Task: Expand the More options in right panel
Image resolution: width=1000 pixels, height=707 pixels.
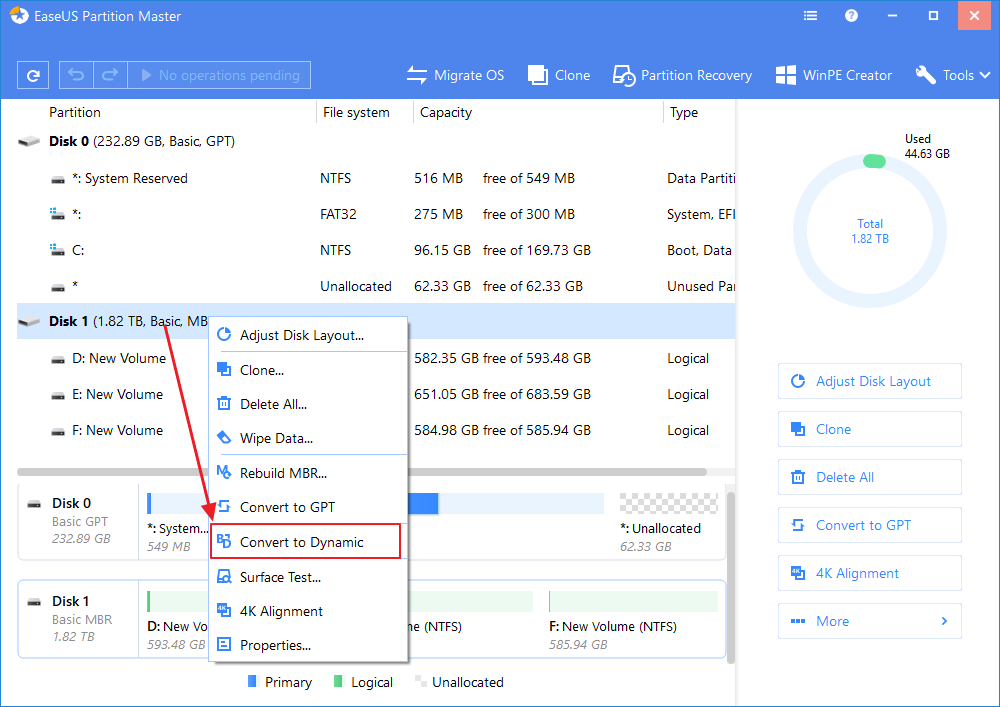Action: tap(870, 621)
